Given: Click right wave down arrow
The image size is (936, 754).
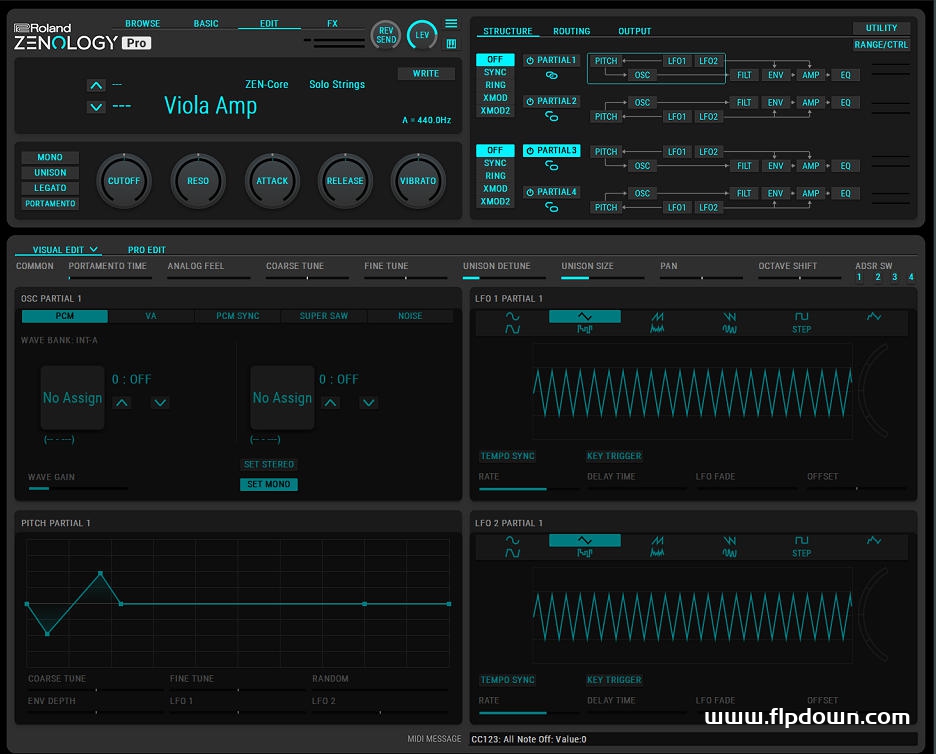Looking at the screenshot, I should tap(369, 403).
